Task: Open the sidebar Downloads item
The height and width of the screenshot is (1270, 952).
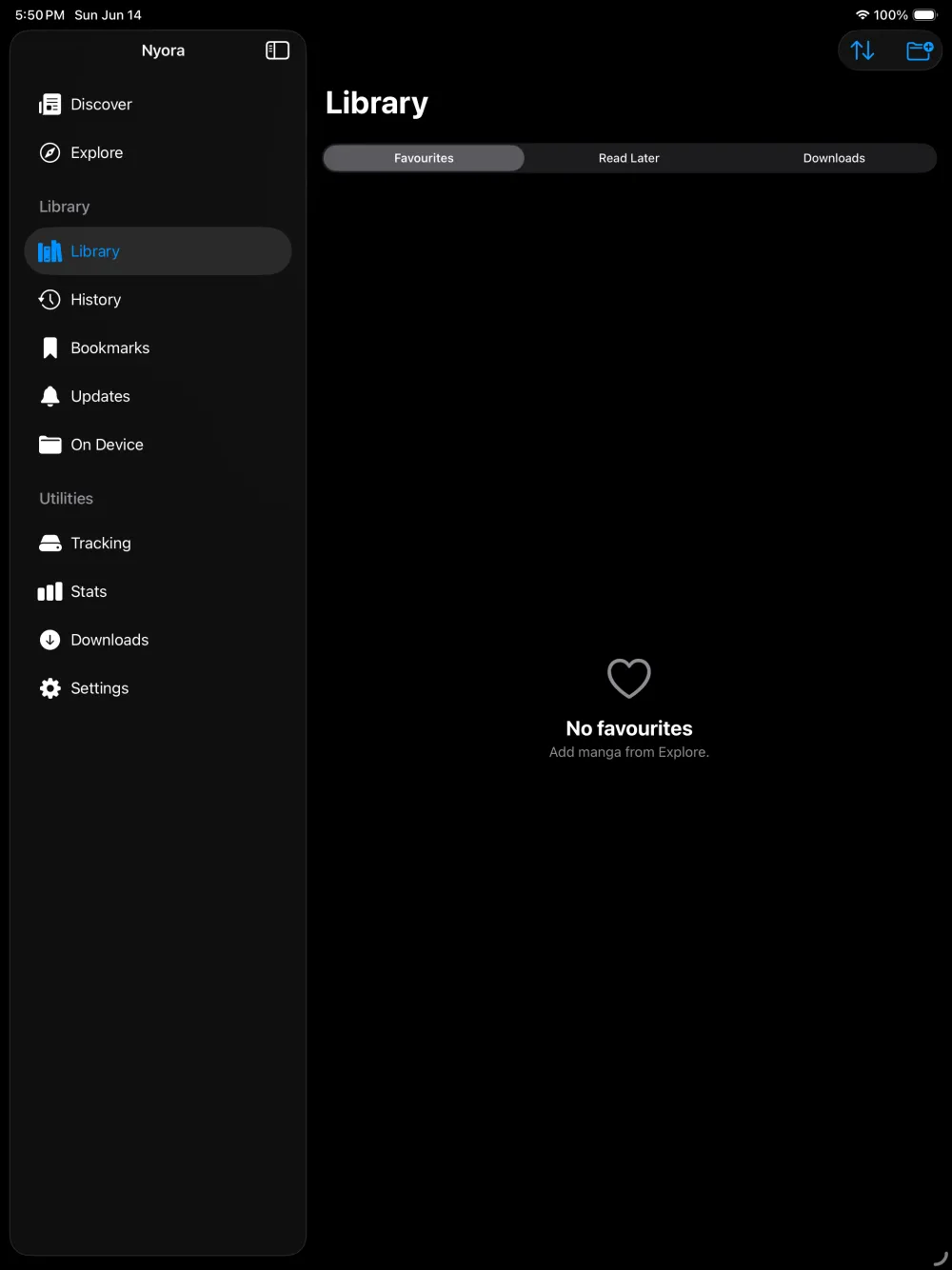Action: 158,641
